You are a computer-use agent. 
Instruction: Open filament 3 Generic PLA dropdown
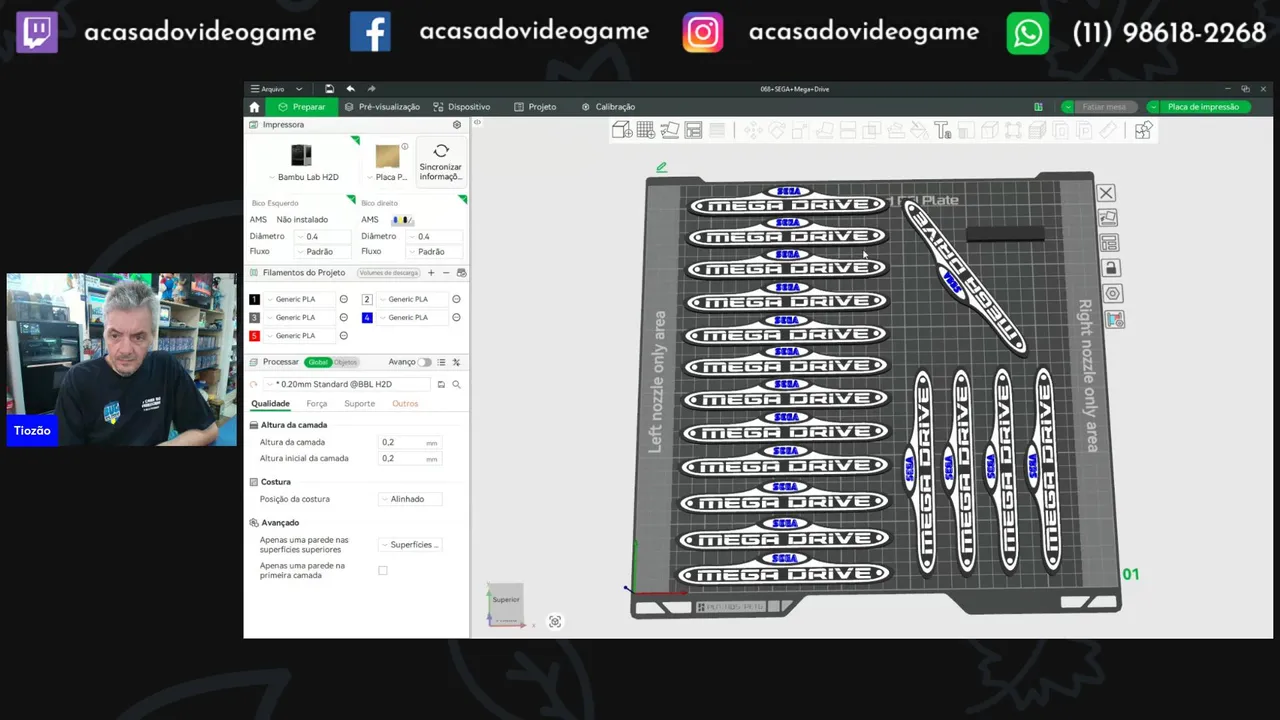(x=299, y=317)
